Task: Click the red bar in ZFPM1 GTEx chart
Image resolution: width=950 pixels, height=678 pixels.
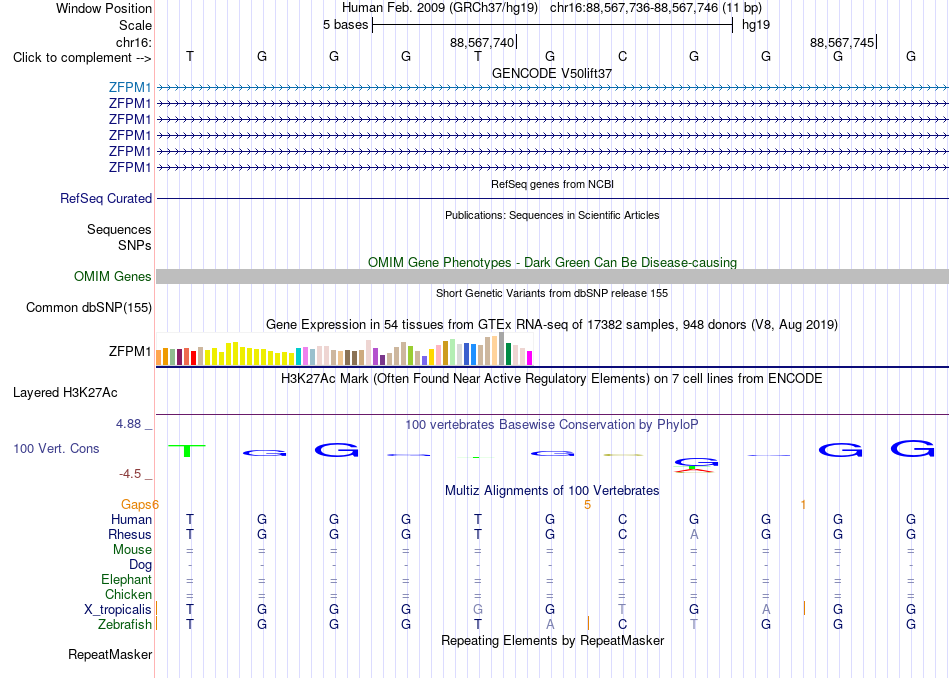Action: pyautogui.click(x=193, y=357)
